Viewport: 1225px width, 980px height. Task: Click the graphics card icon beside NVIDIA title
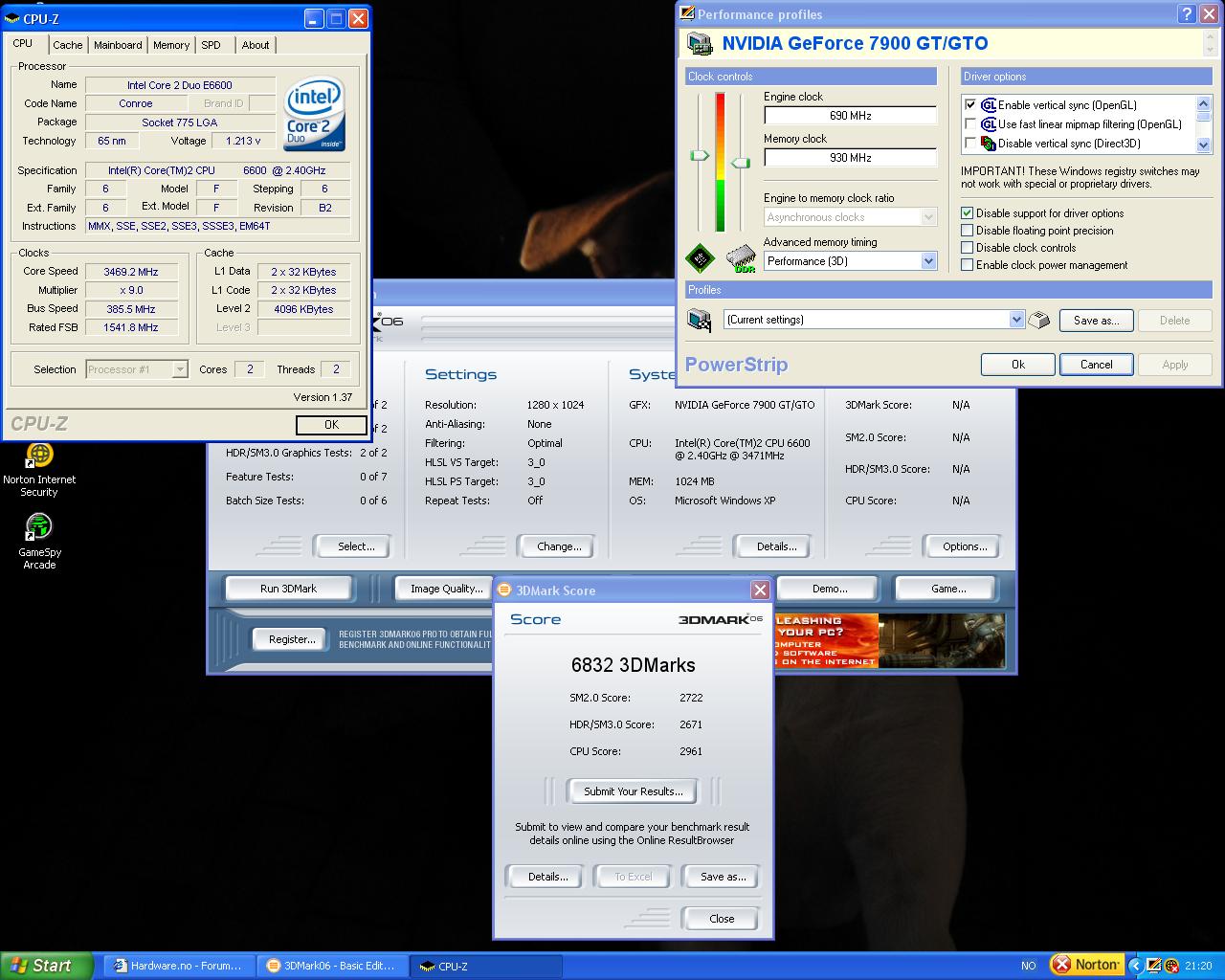point(701,43)
